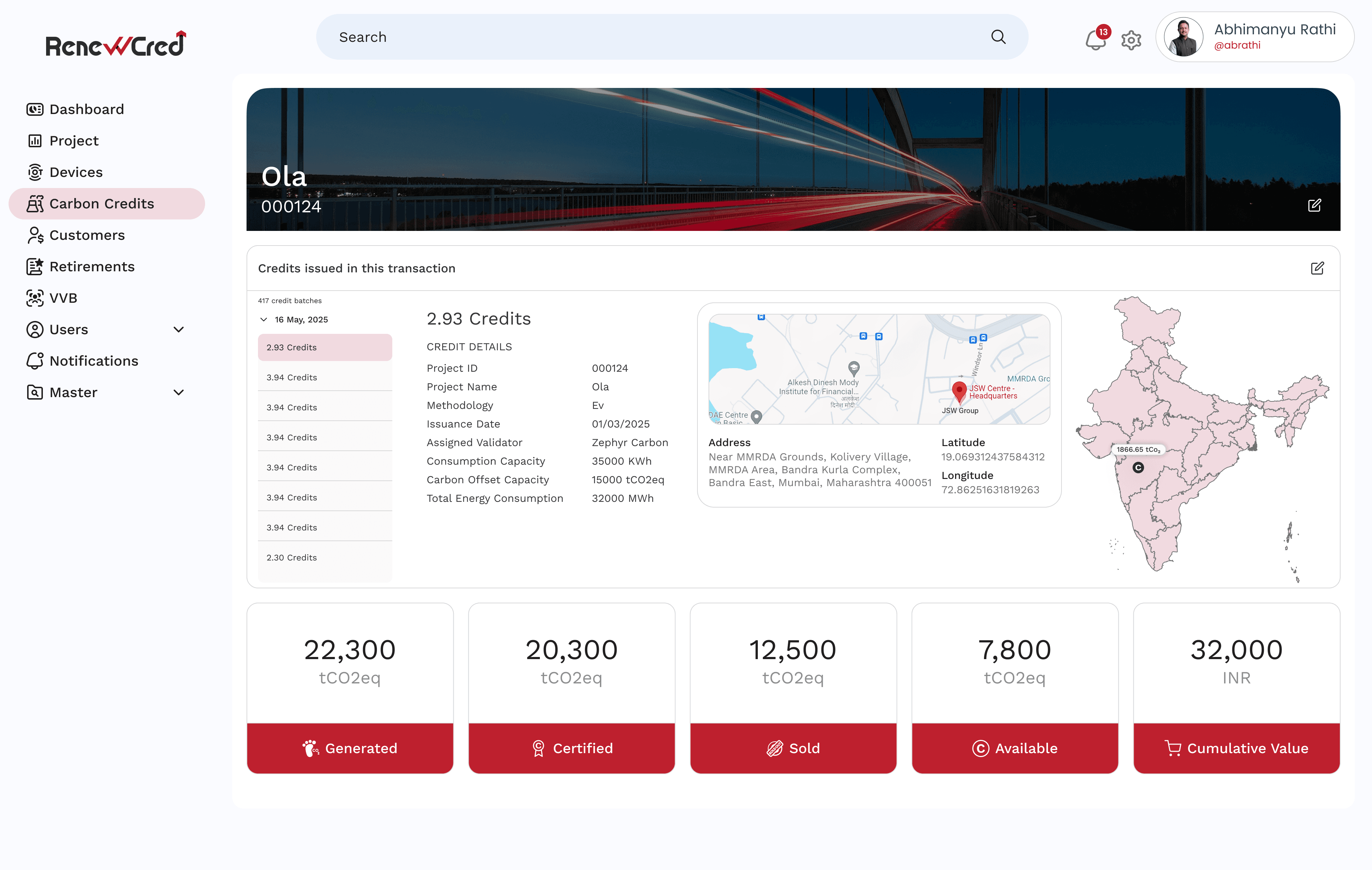Go to Retirements section
Viewport: 1372px width, 870px height.
(92, 266)
